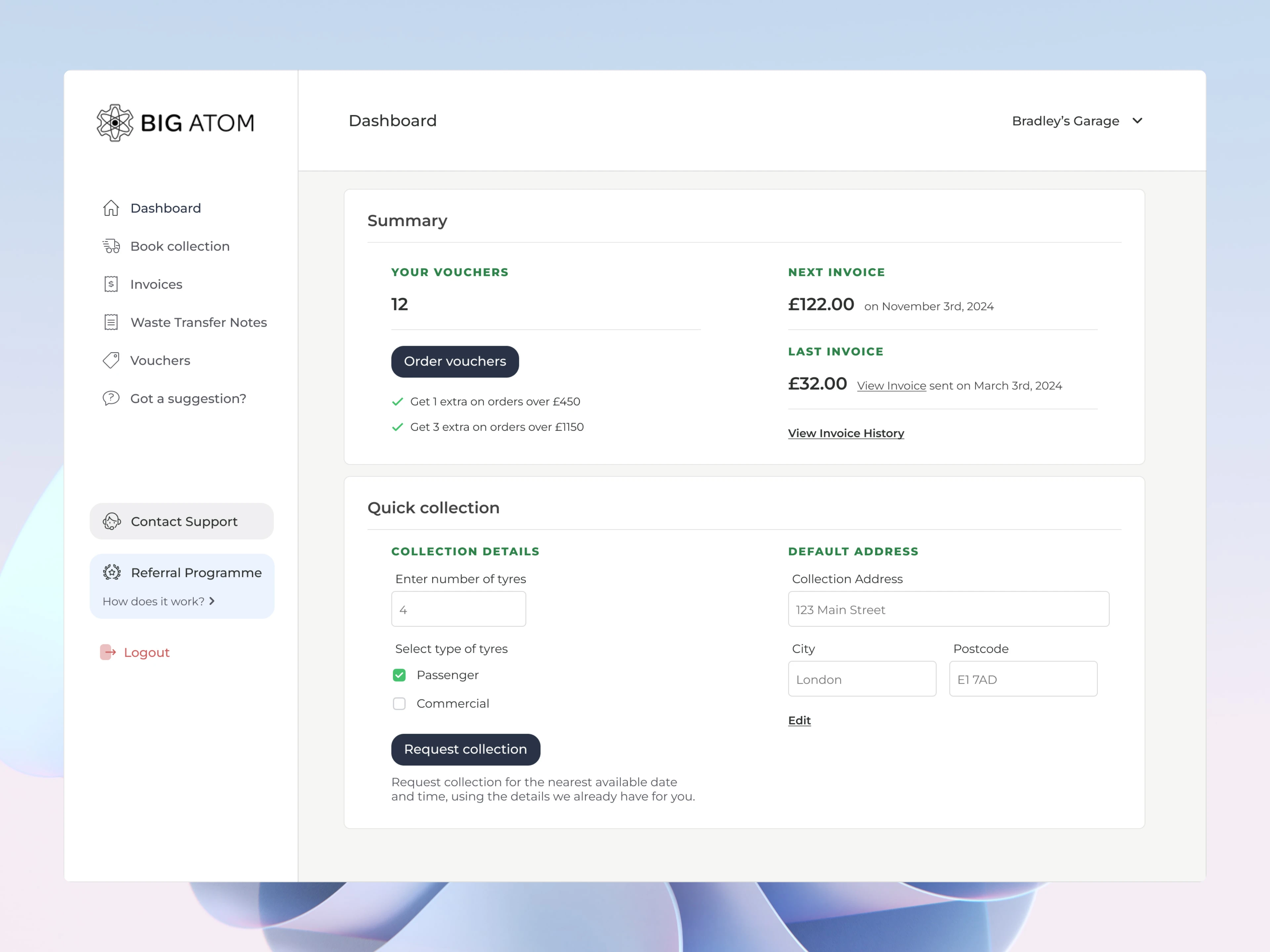Click the Invoices receipt icon

coord(111,284)
